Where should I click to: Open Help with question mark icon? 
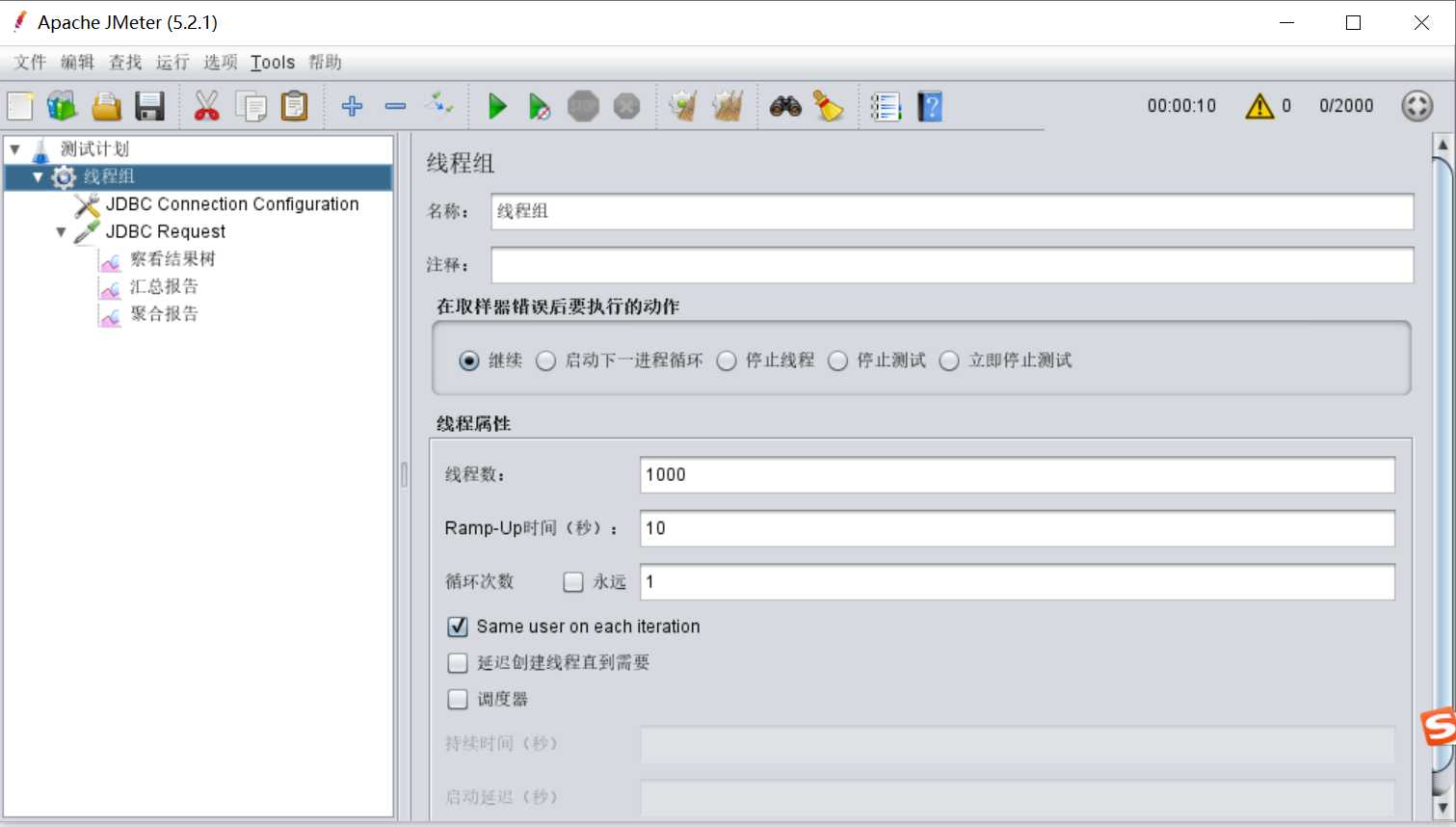point(930,106)
